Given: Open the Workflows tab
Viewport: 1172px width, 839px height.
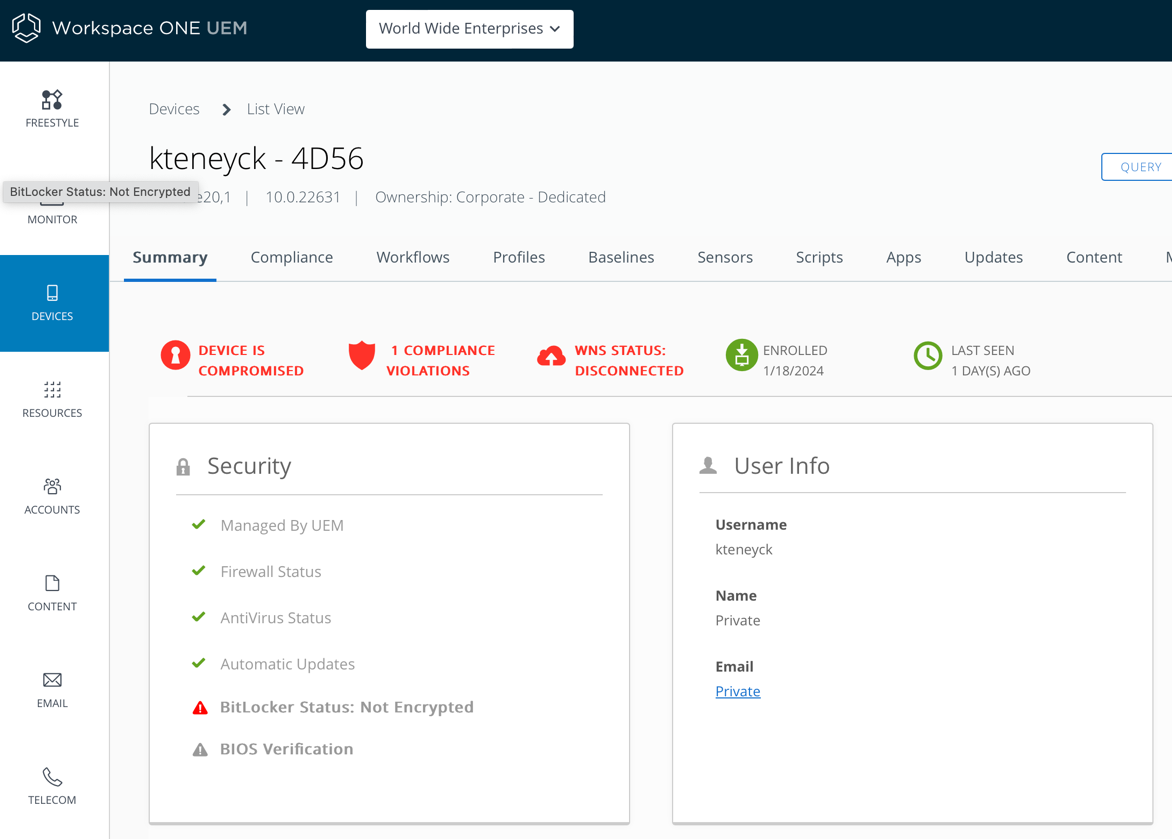Looking at the screenshot, I should click(x=413, y=257).
